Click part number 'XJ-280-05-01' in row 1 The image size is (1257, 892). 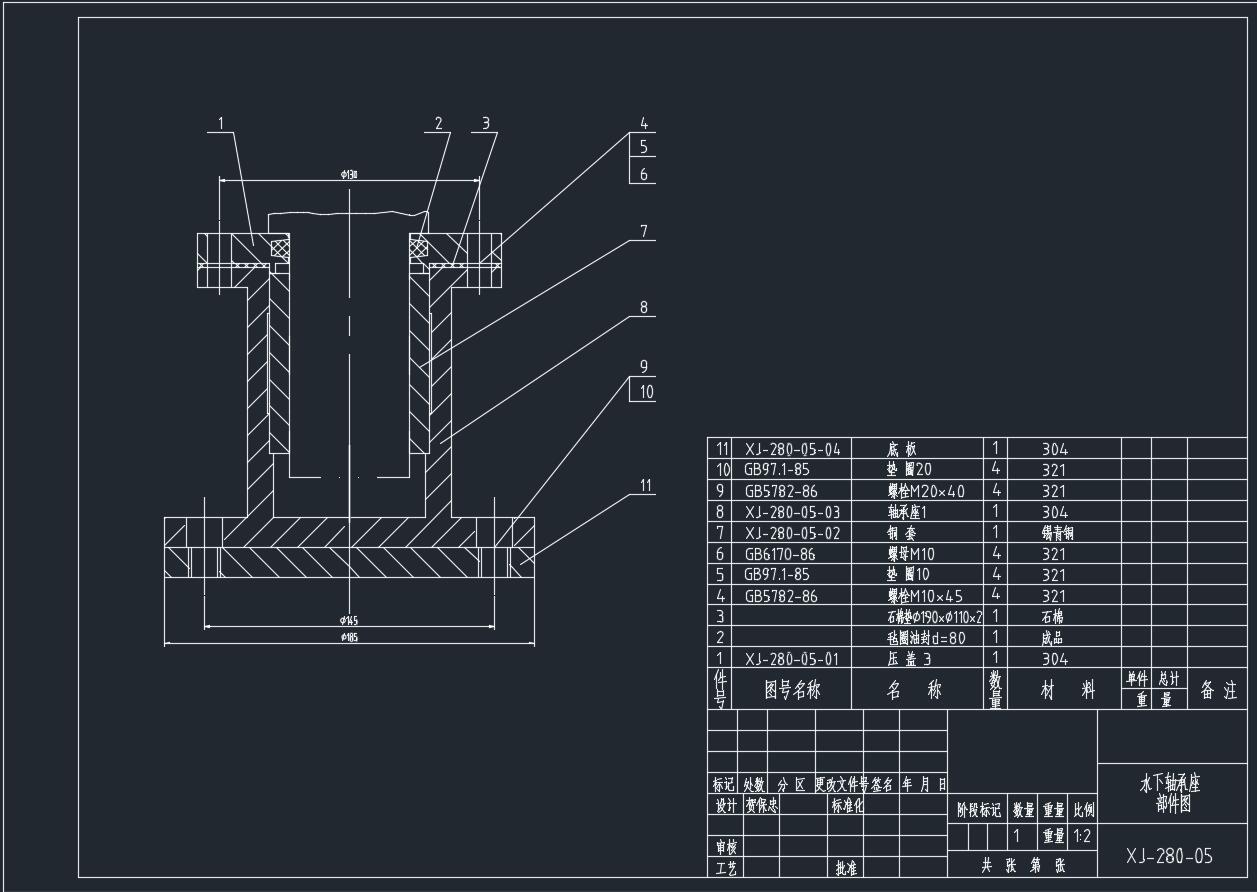[792, 659]
